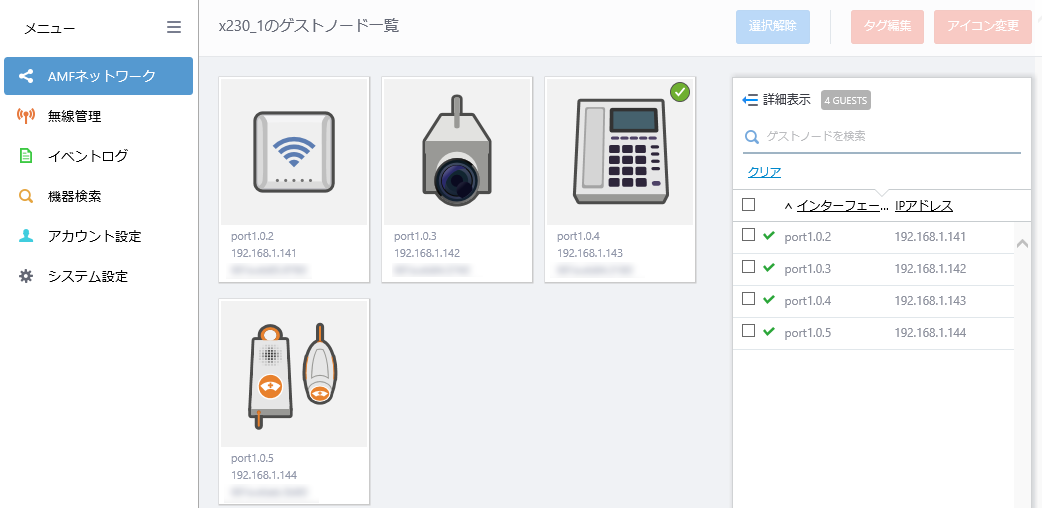Select the desk phone guest node icon
Image resolution: width=1042 pixels, height=508 pixels.
[619, 152]
